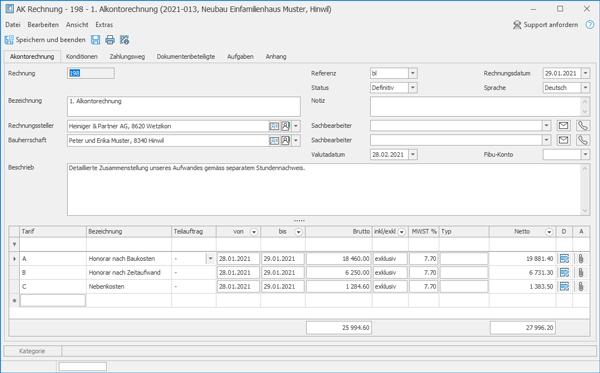Expand the Status dropdown showing Definitiv
Image resolution: width=600 pixels, height=373 pixels.
click(412, 88)
